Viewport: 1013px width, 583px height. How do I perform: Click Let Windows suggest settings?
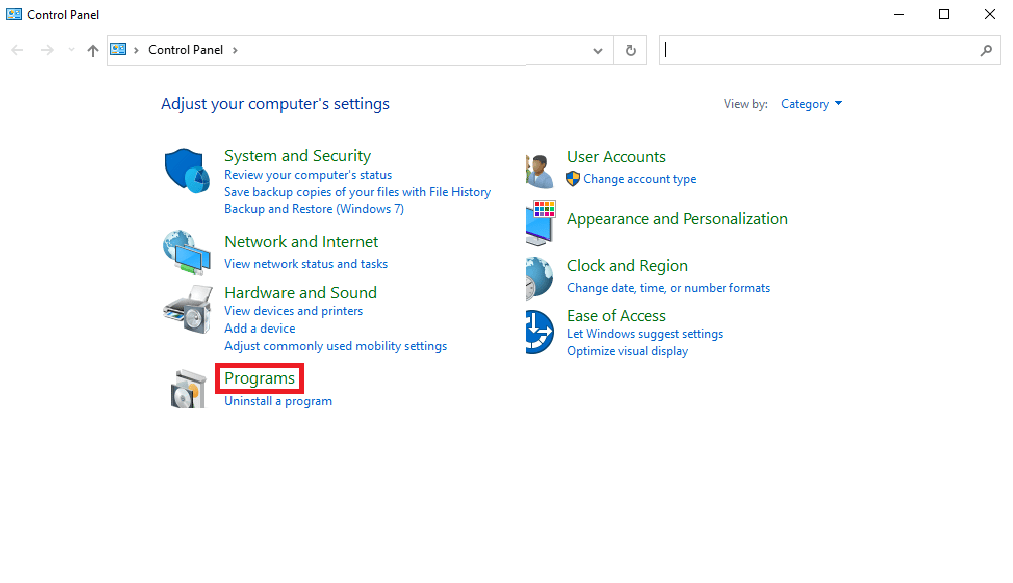click(x=645, y=334)
